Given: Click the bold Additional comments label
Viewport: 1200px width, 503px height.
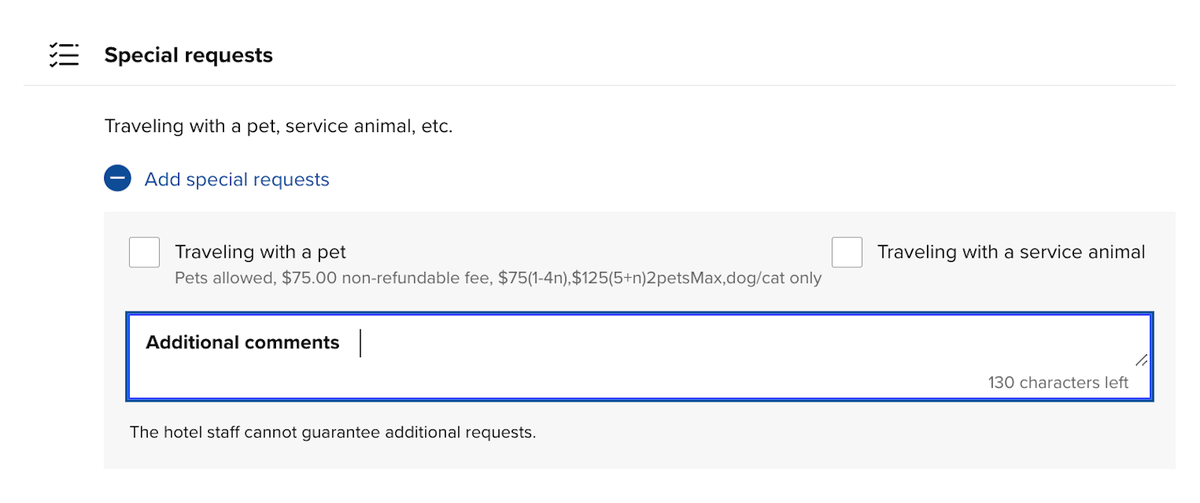Looking at the screenshot, I should click(243, 342).
